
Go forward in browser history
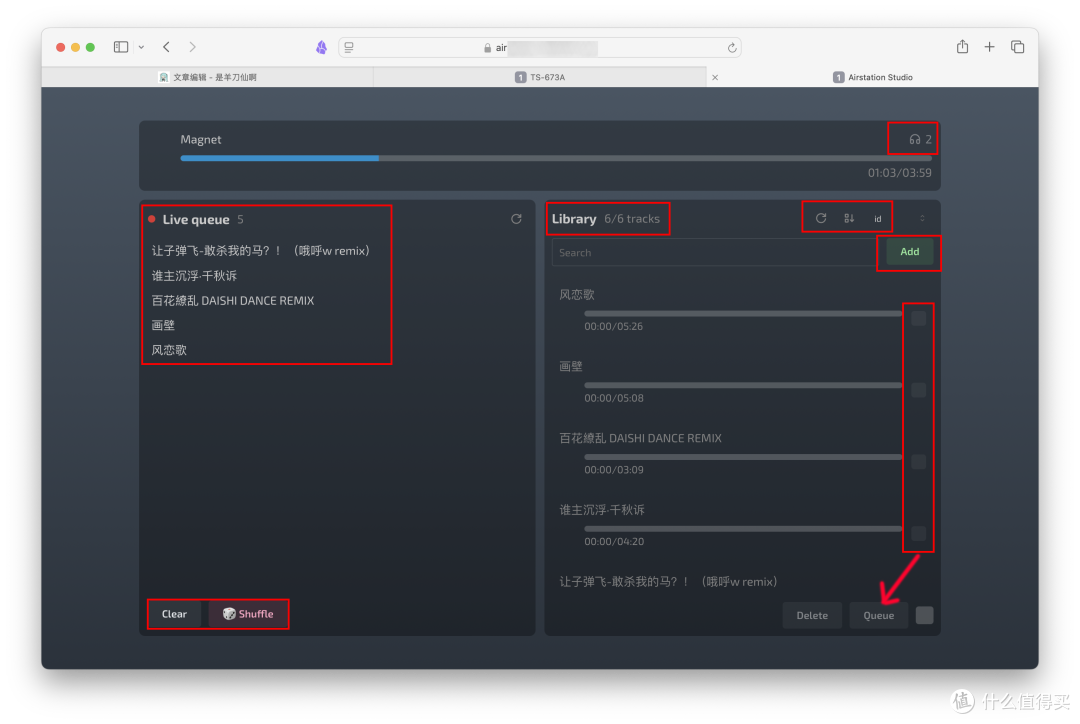click(192, 47)
